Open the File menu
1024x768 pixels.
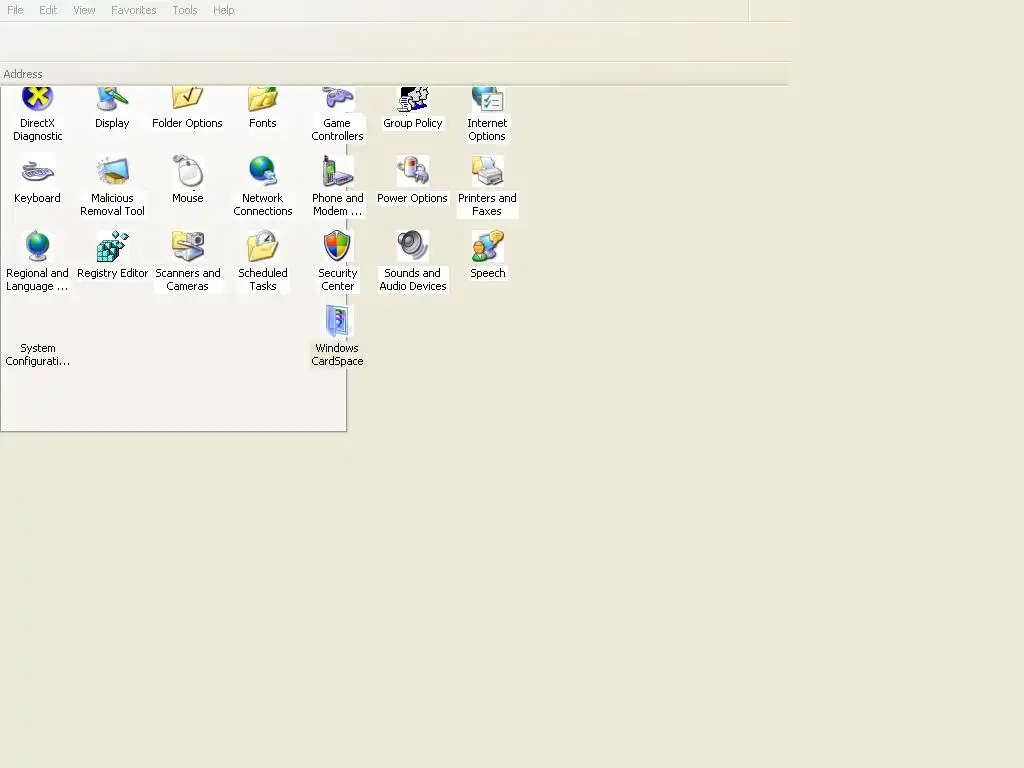[15, 10]
